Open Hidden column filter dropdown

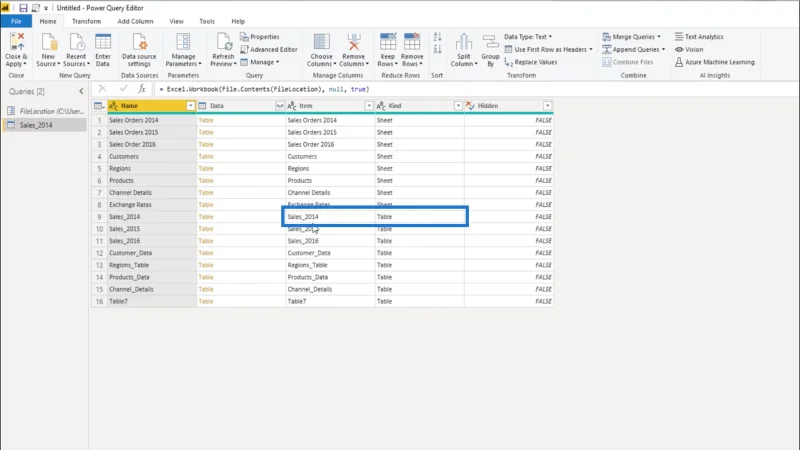(547, 106)
